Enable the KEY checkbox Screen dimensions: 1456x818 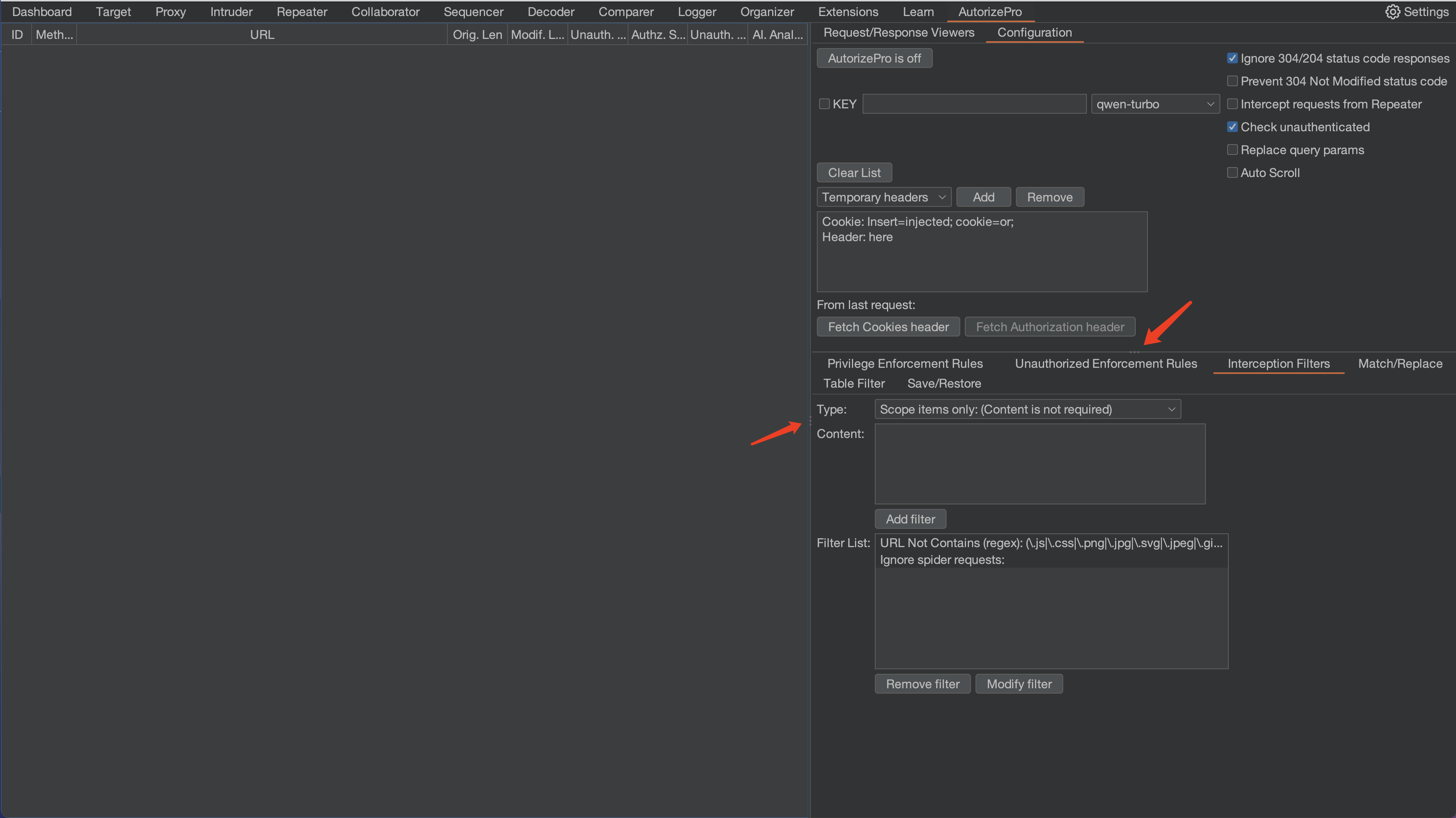pos(824,104)
